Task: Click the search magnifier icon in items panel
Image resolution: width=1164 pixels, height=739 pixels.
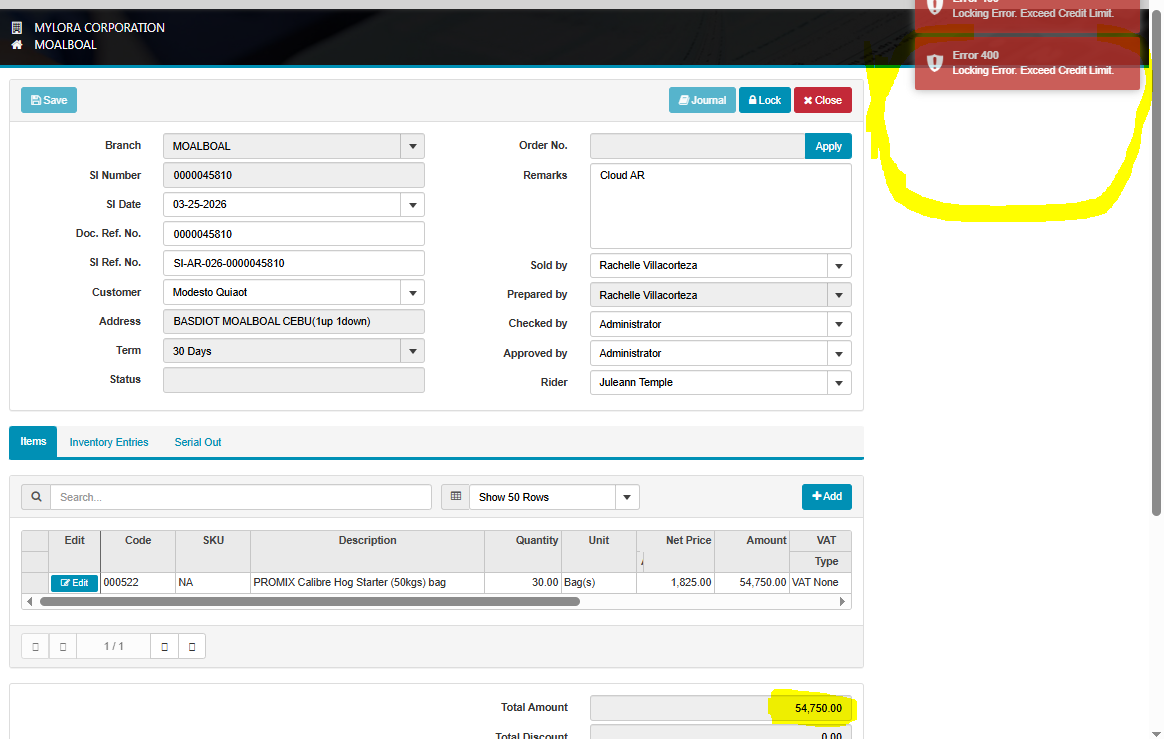Action: pyautogui.click(x=36, y=497)
